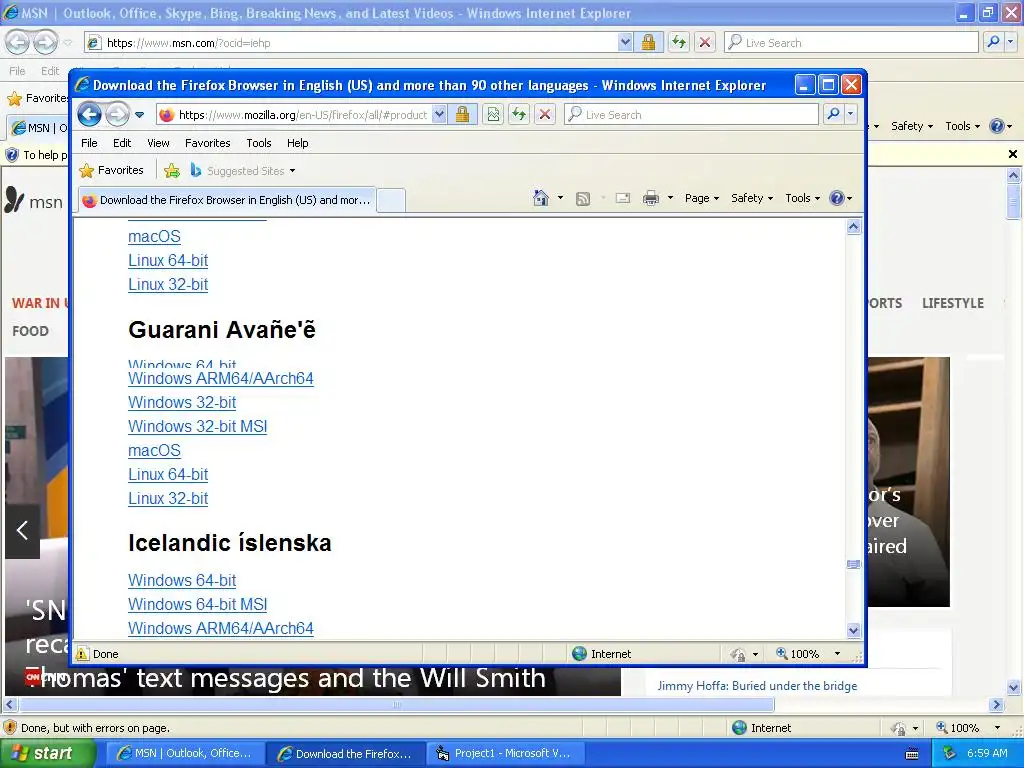Click Live Search box in front window
Image resolution: width=1024 pixels, height=768 pixels.
tap(691, 115)
